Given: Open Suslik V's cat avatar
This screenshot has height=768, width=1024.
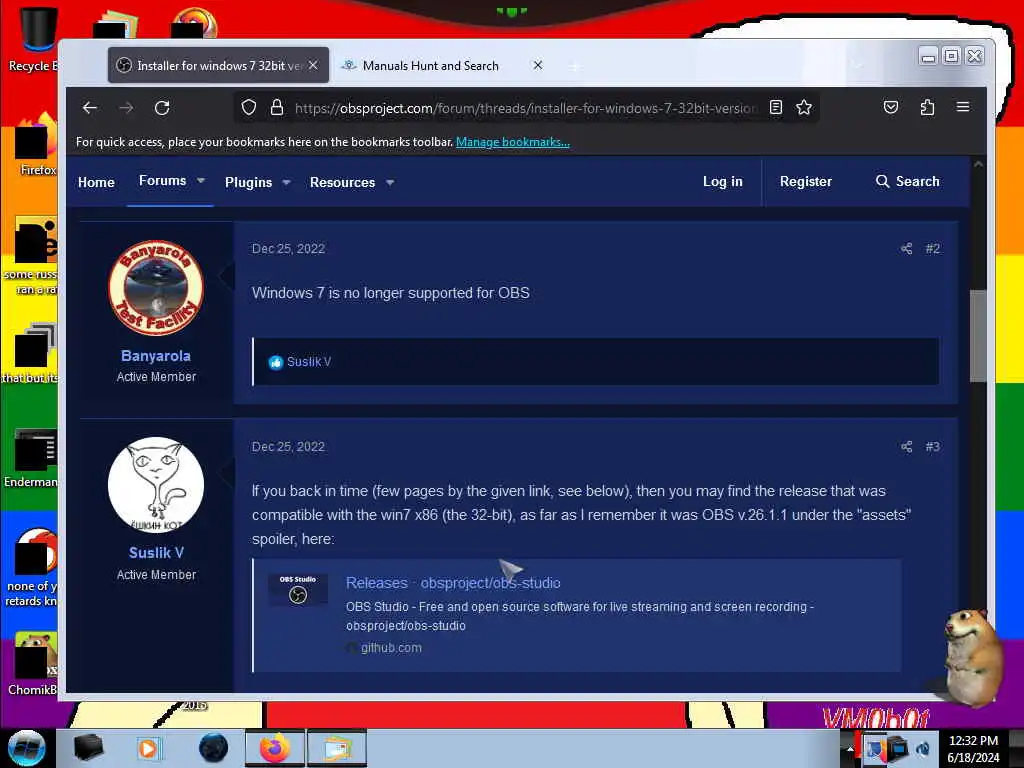Looking at the screenshot, I should (x=155, y=485).
